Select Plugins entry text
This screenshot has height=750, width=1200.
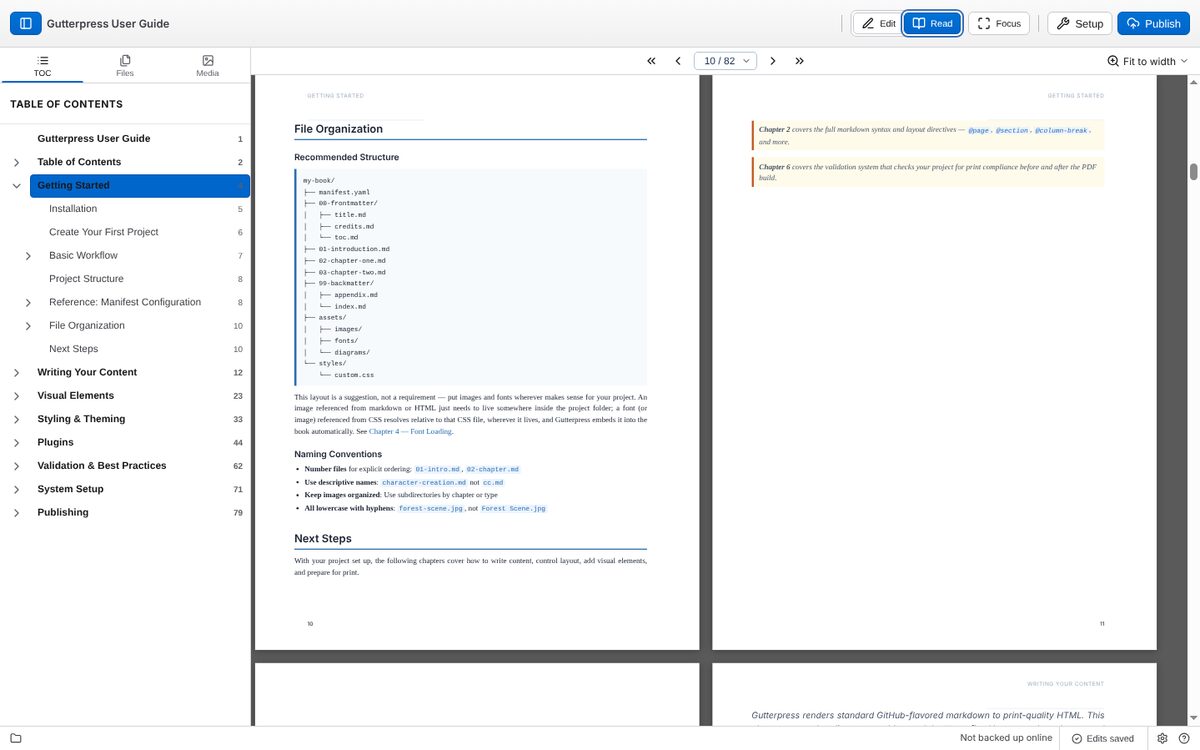click(55, 442)
